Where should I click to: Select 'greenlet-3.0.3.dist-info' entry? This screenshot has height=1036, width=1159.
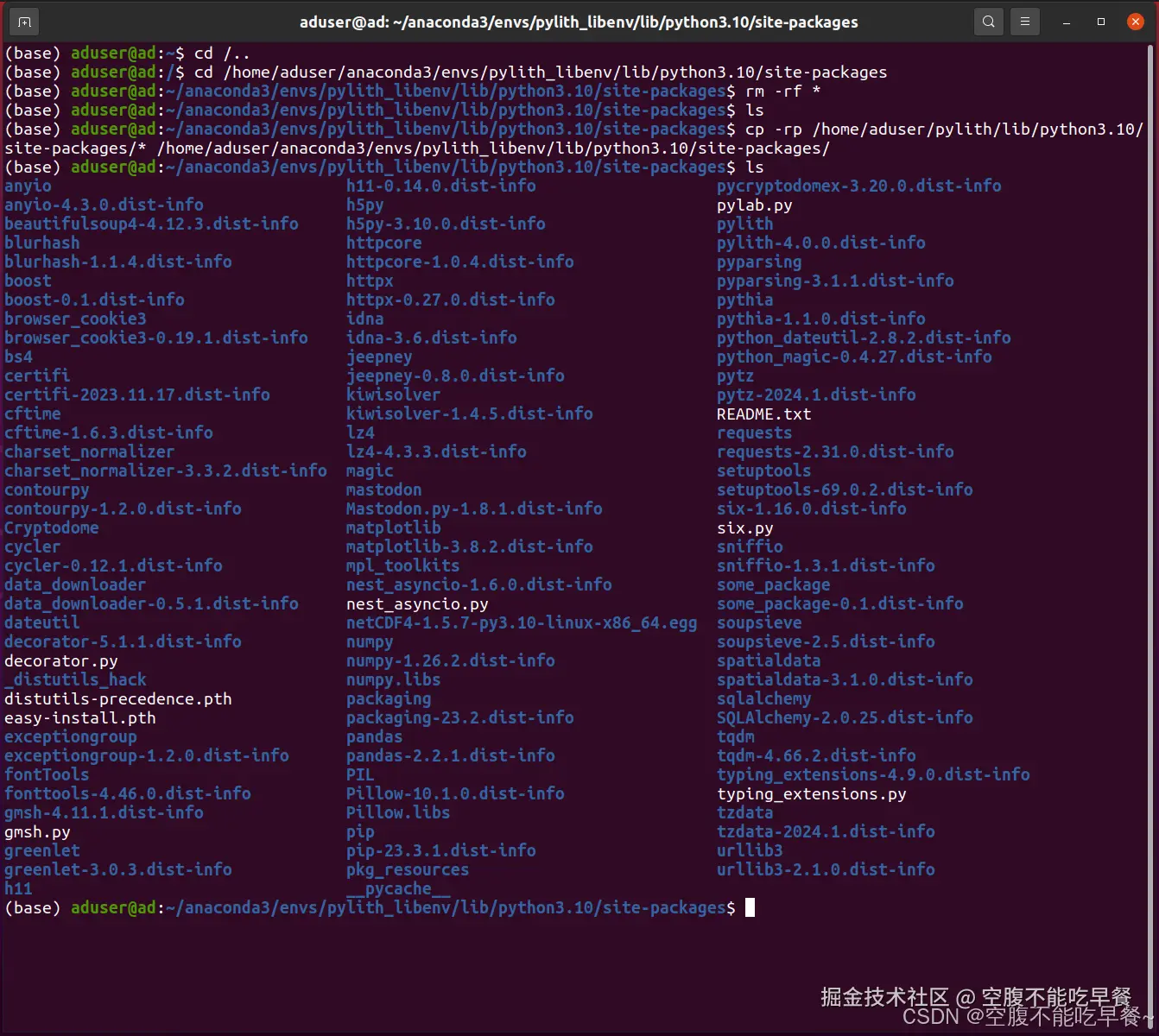click(x=118, y=869)
